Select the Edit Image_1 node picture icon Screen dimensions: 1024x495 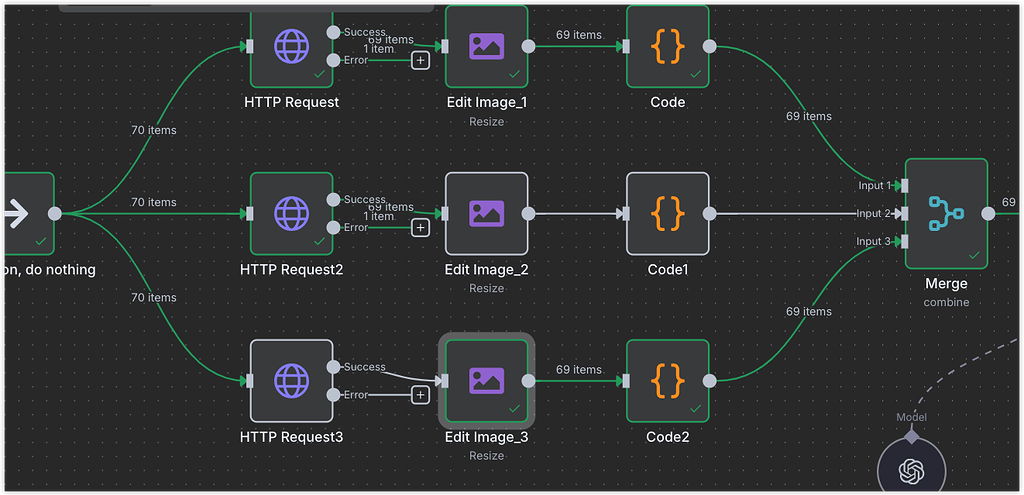487,46
